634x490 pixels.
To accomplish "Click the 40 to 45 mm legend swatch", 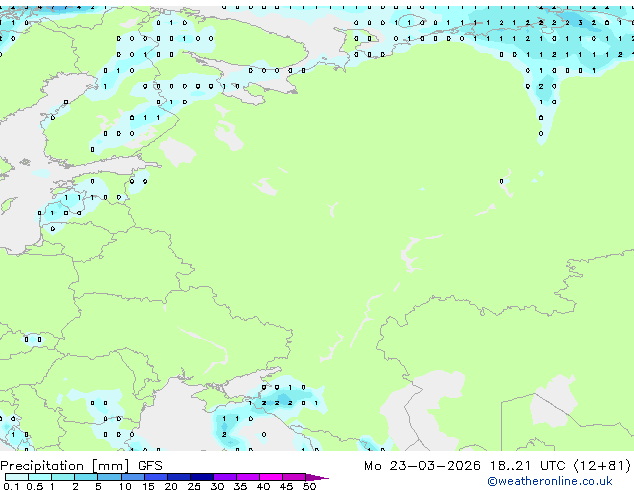I will 271,477.
